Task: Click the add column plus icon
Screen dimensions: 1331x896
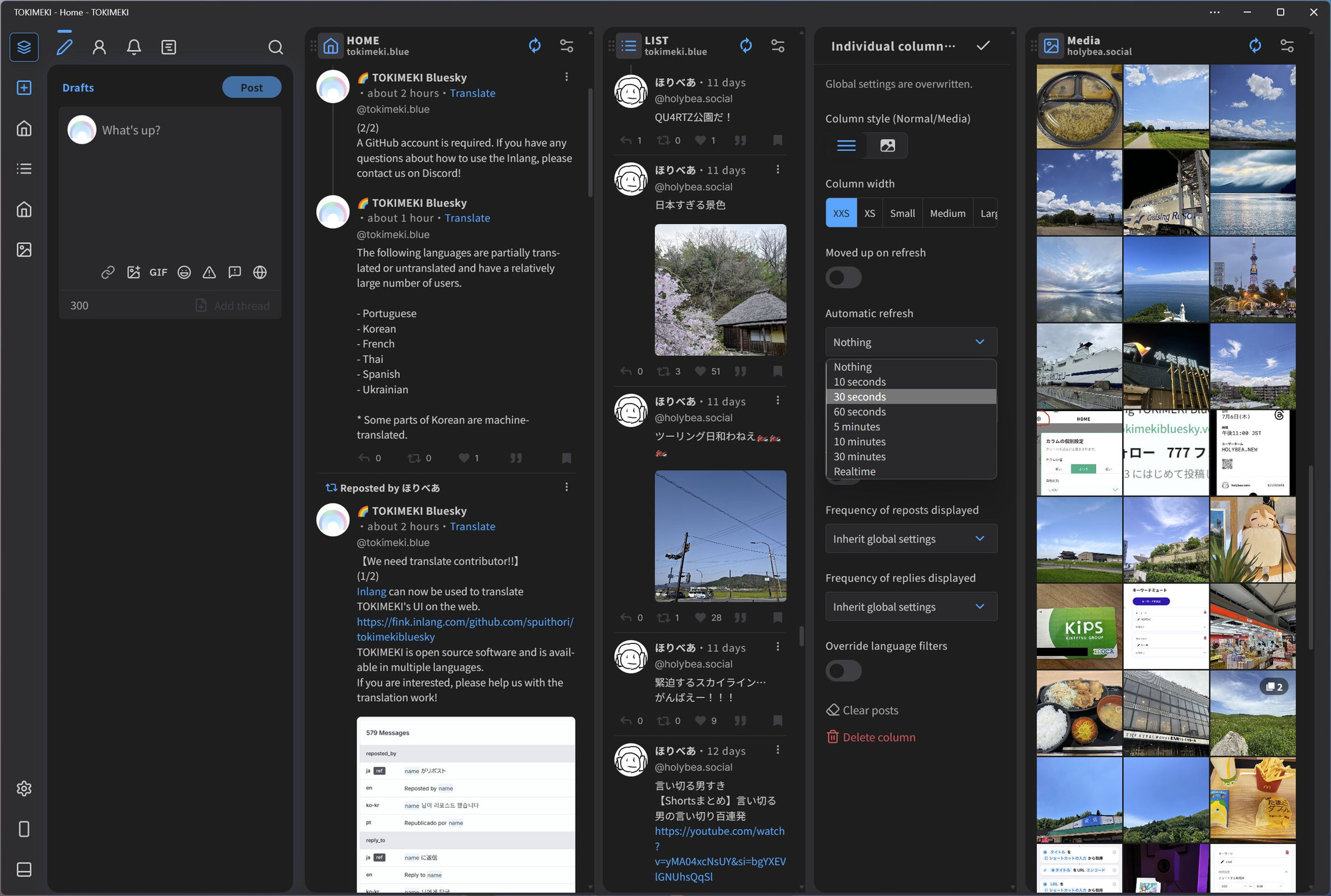Action: (24, 88)
